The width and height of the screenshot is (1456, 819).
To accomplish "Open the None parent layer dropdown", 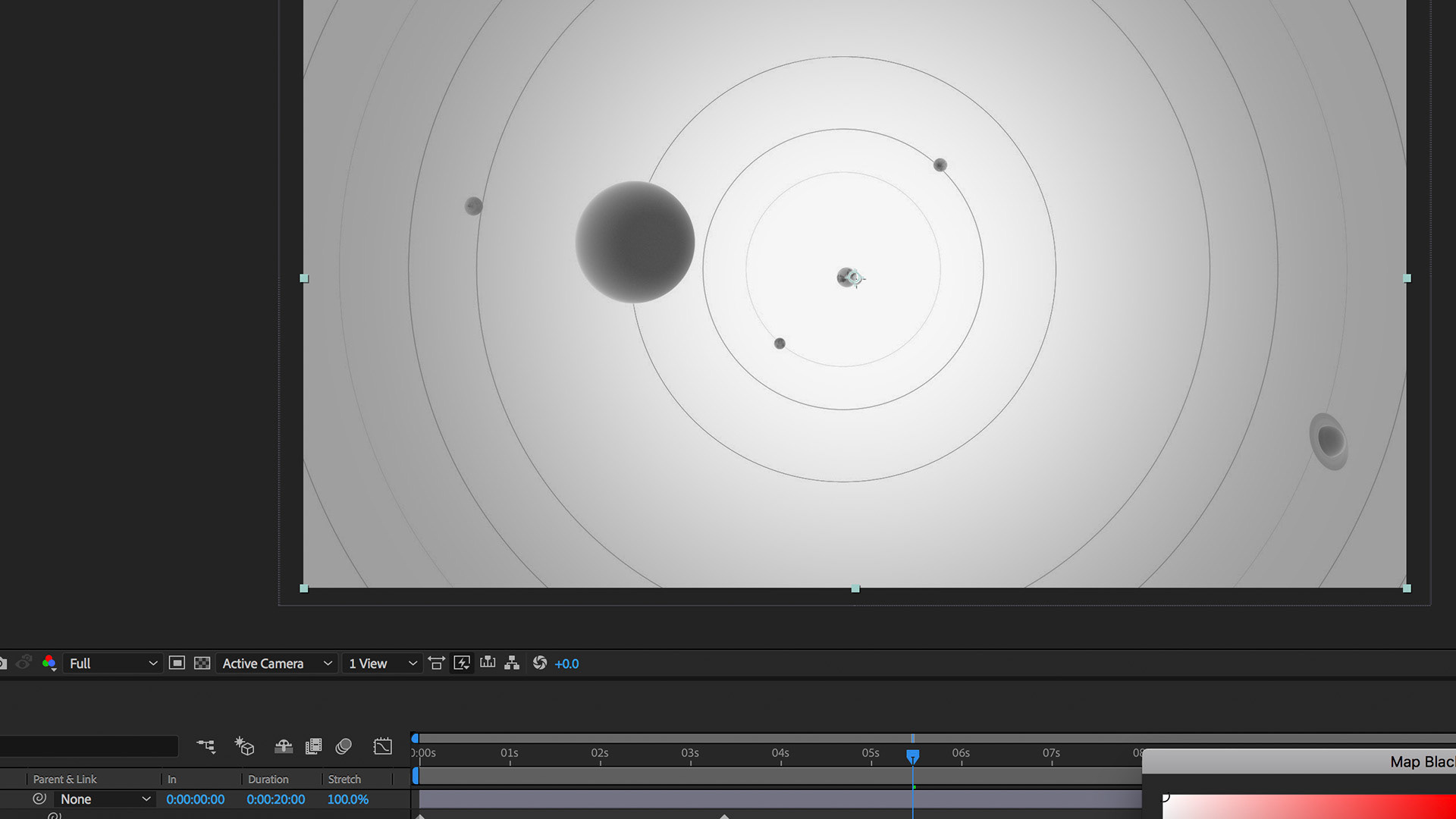I will click(x=105, y=799).
